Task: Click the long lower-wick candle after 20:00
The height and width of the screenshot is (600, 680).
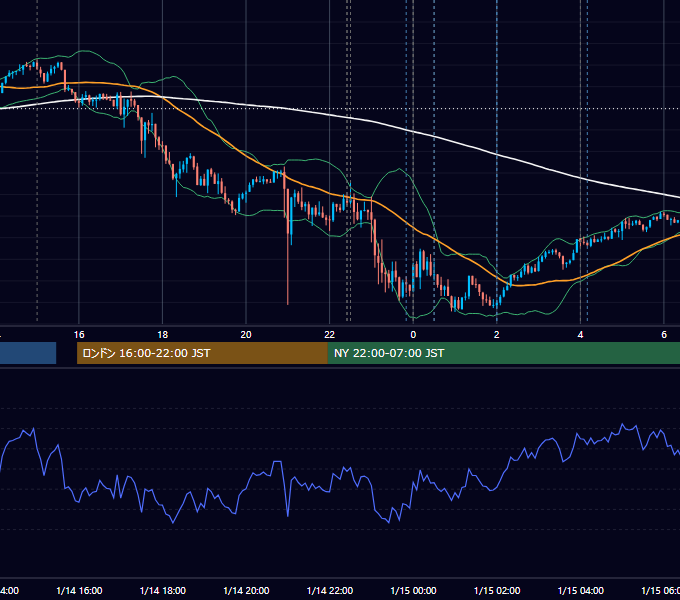Action: [x=288, y=246]
